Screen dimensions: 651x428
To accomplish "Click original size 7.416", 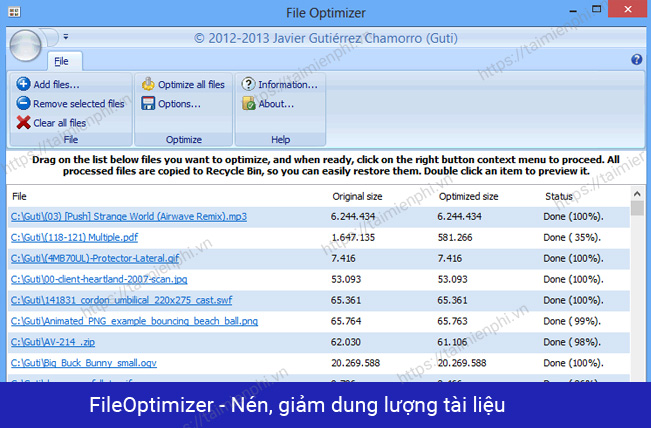I will [343, 258].
